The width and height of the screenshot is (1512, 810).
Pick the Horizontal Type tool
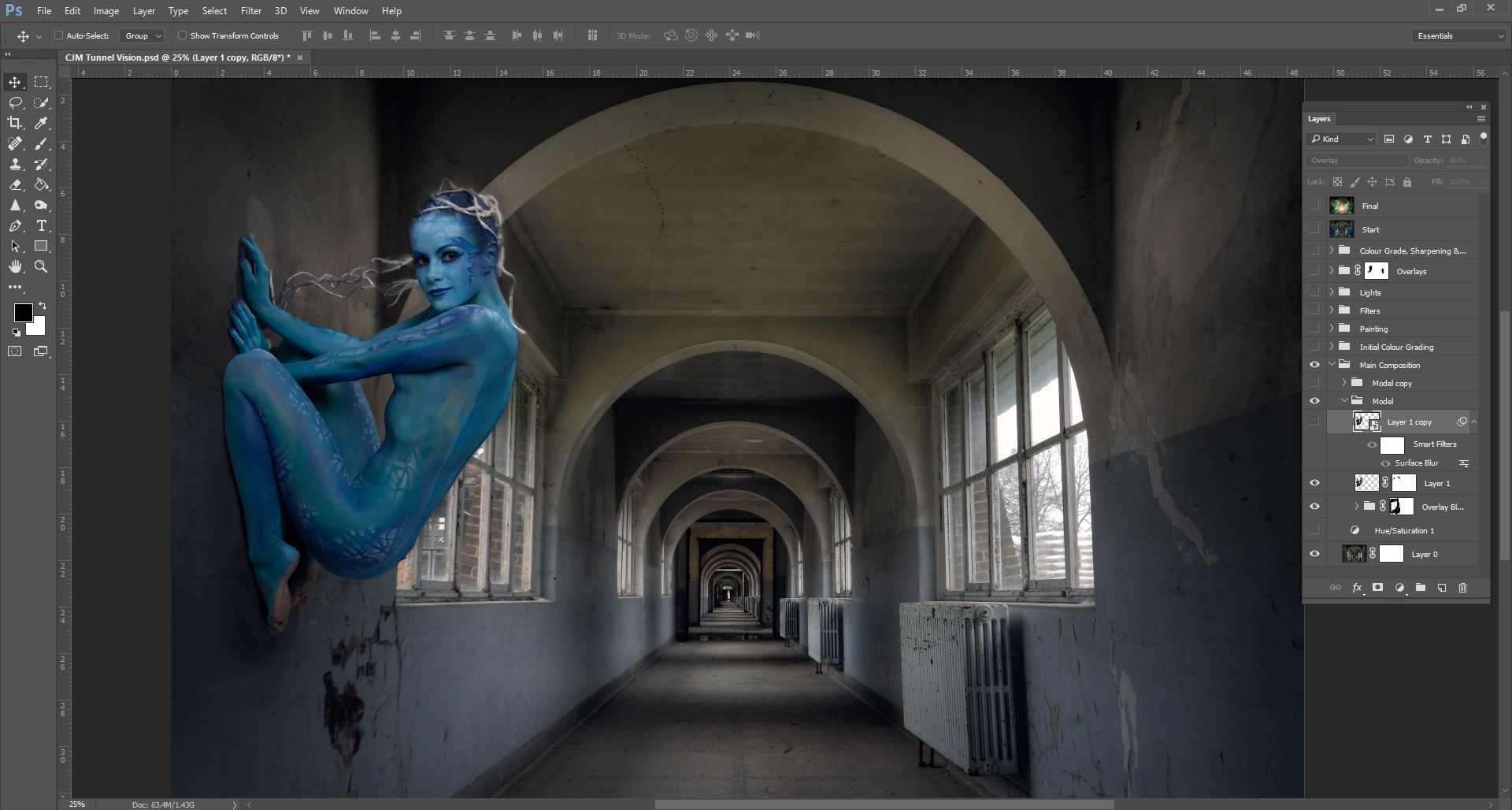pos(42,226)
